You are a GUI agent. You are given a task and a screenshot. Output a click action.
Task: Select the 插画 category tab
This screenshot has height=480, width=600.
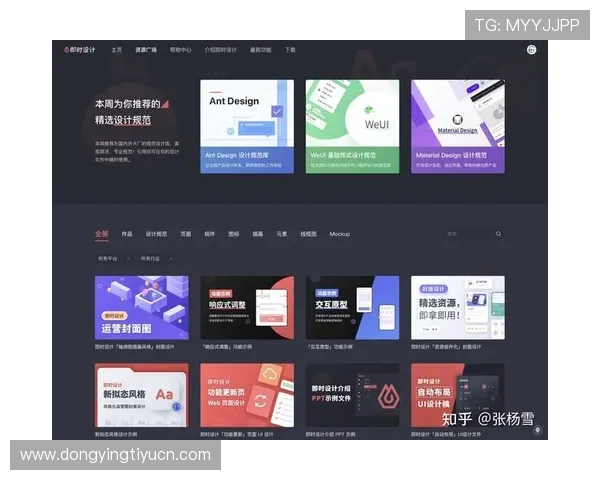[x=258, y=234]
